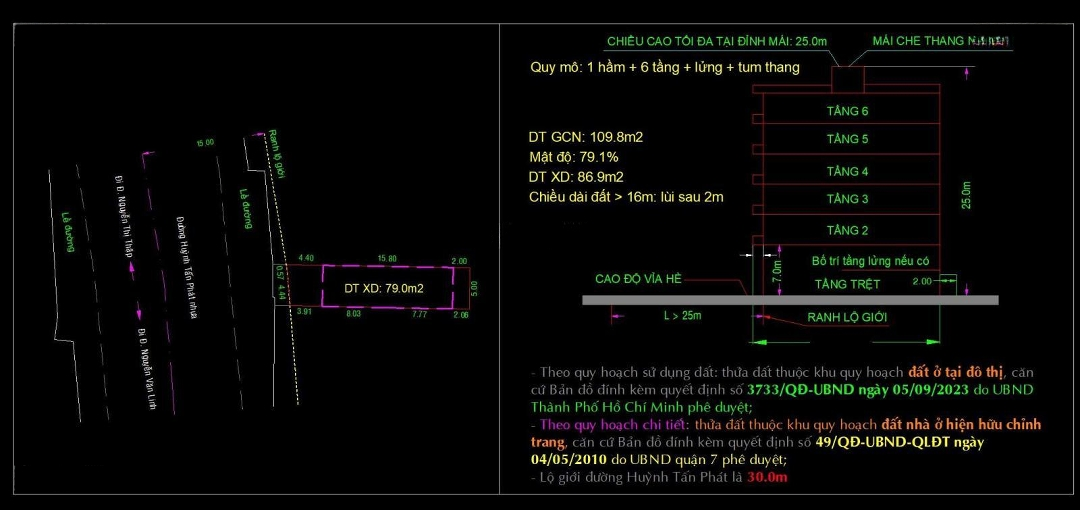Select the maximum roof height 25.0m title
This screenshot has height=510, width=1080.
tap(717, 42)
